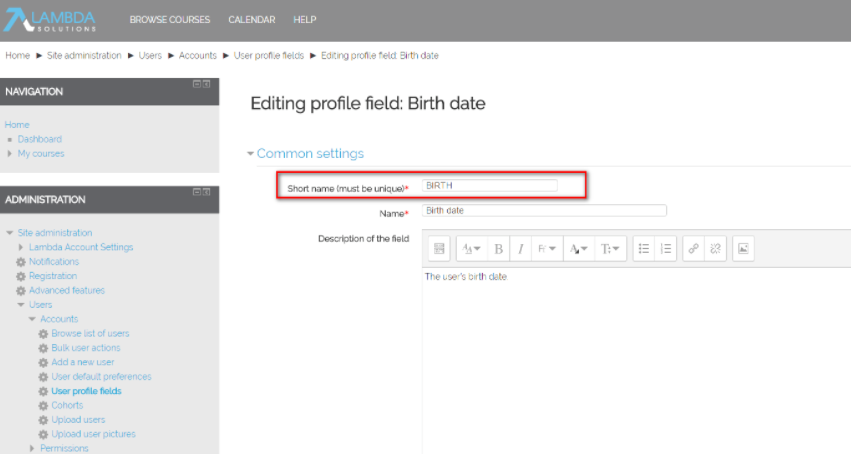Toggle the editor toolbar expand icon
The width and height of the screenshot is (851, 454).
438,249
